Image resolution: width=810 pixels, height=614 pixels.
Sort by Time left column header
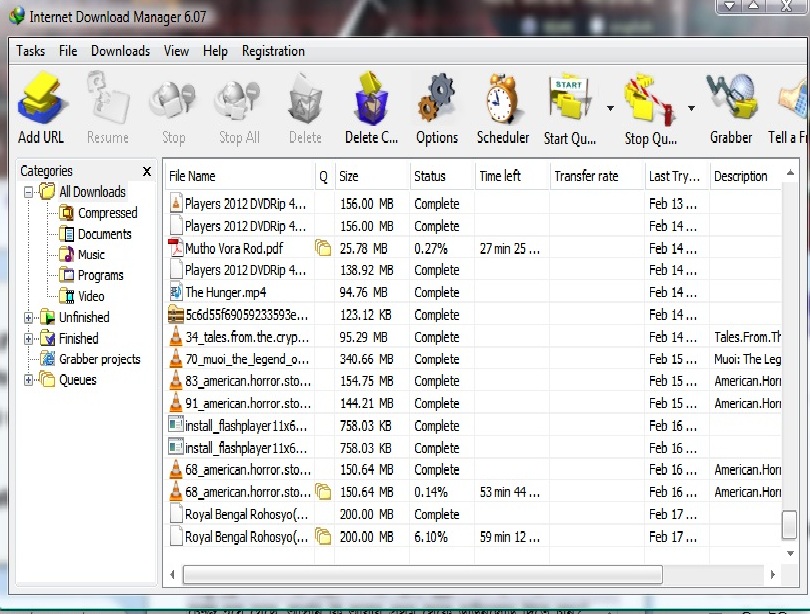click(512, 176)
